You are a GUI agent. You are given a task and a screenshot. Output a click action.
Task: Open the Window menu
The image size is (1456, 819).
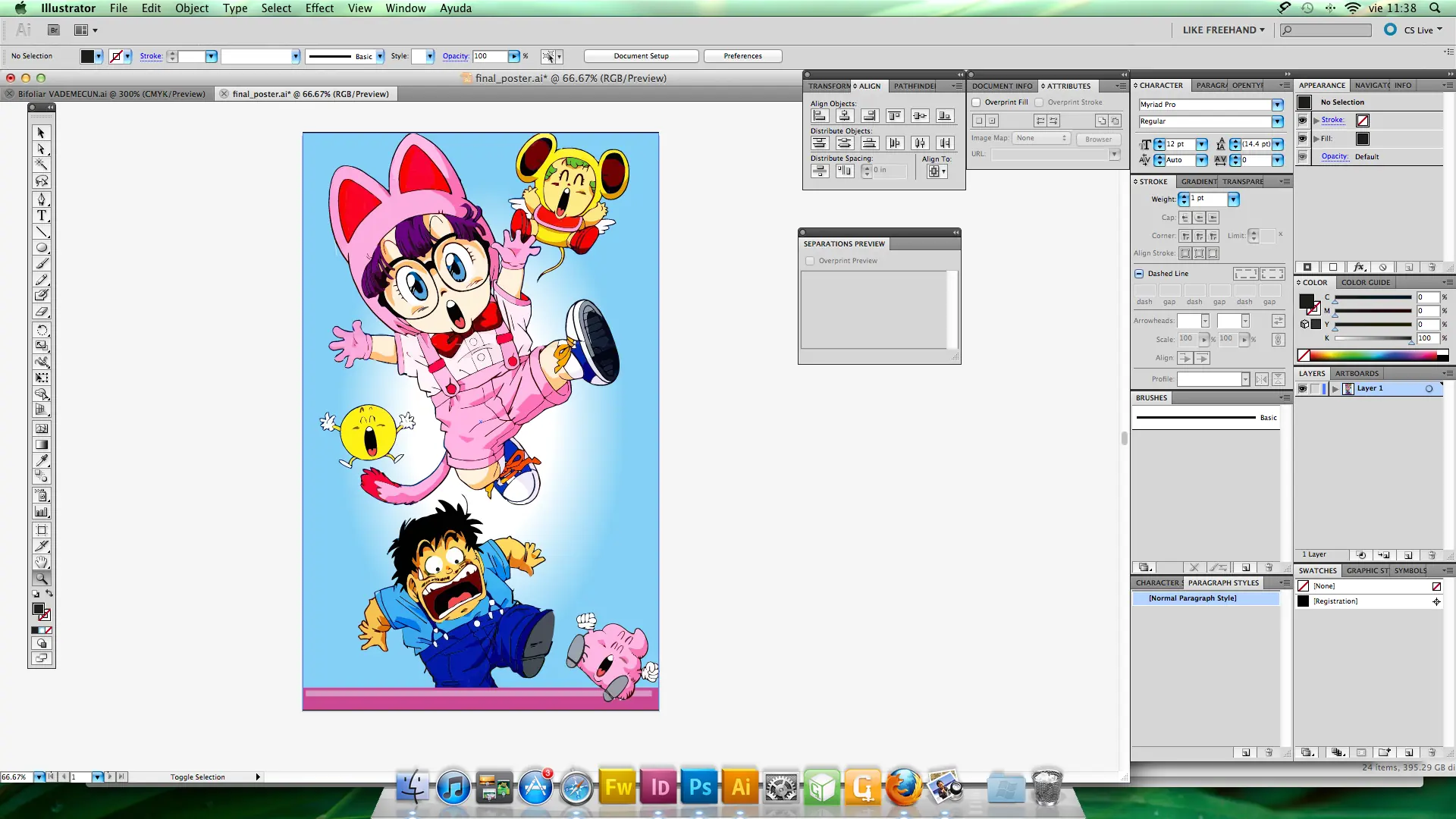tap(406, 8)
